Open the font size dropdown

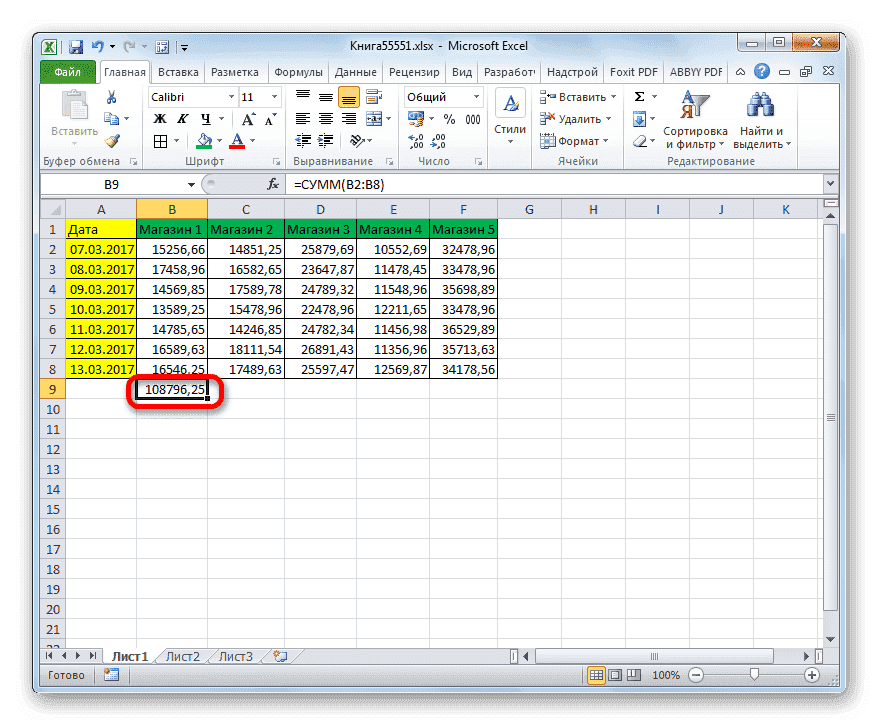[x=273, y=97]
